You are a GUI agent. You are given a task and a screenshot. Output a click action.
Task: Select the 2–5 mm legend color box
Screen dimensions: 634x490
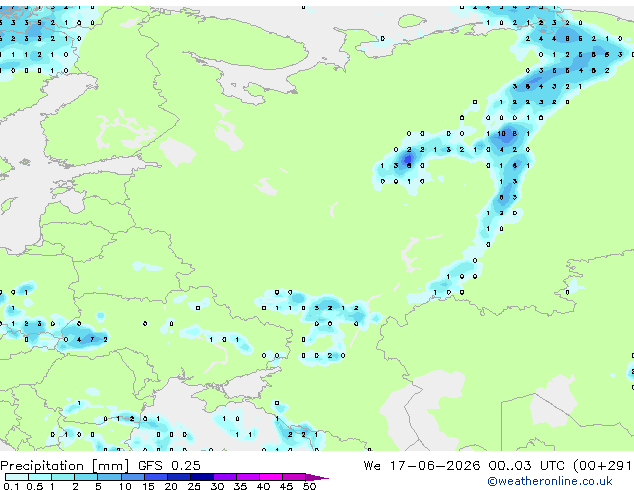[86, 477]
